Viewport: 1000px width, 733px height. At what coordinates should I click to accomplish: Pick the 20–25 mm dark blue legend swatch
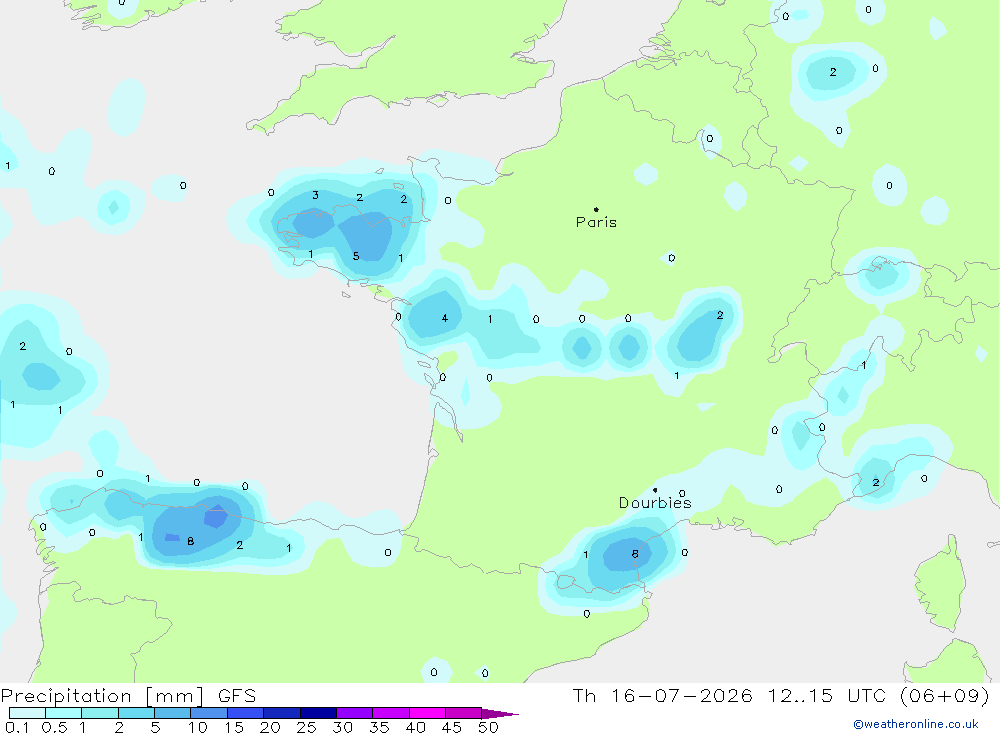pyautogui.click(x=282, y=713)
